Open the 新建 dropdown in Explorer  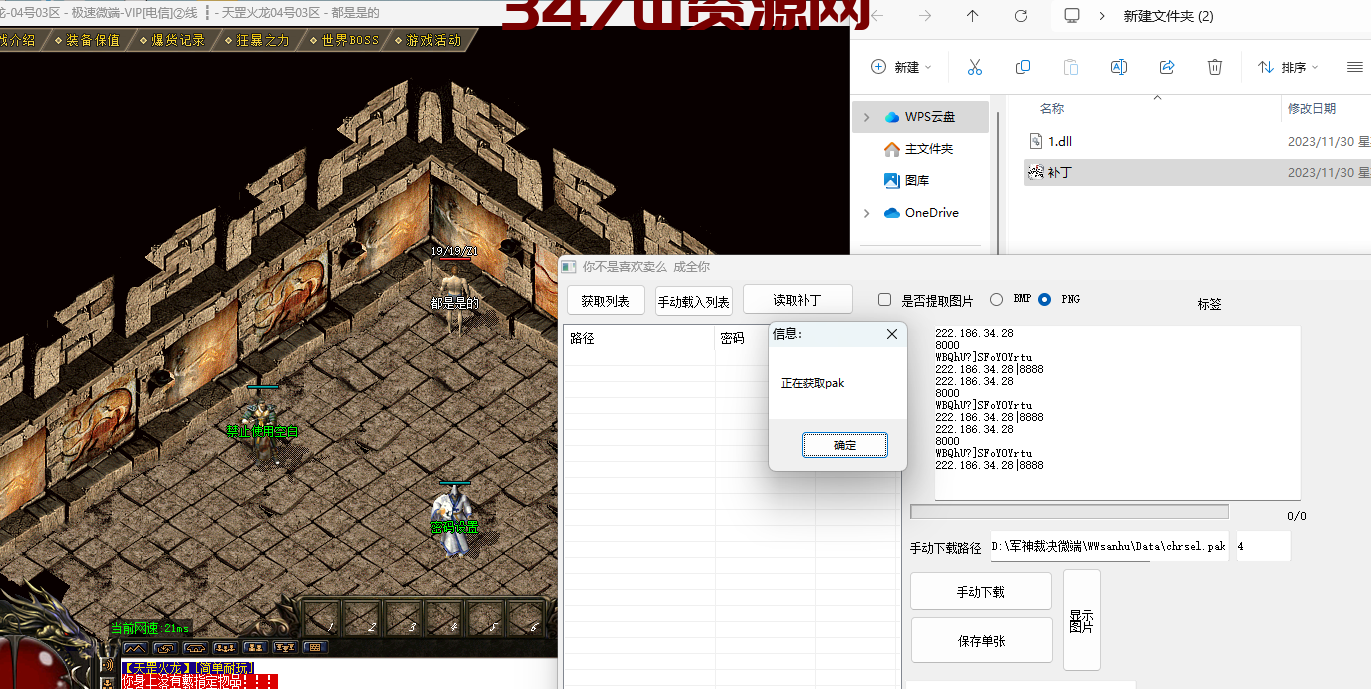coord(901,67)
